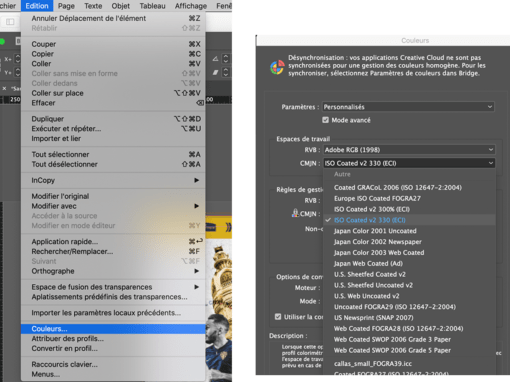Select Autre in the CMJN list
510x382 pixels.
tap(409, 174)
